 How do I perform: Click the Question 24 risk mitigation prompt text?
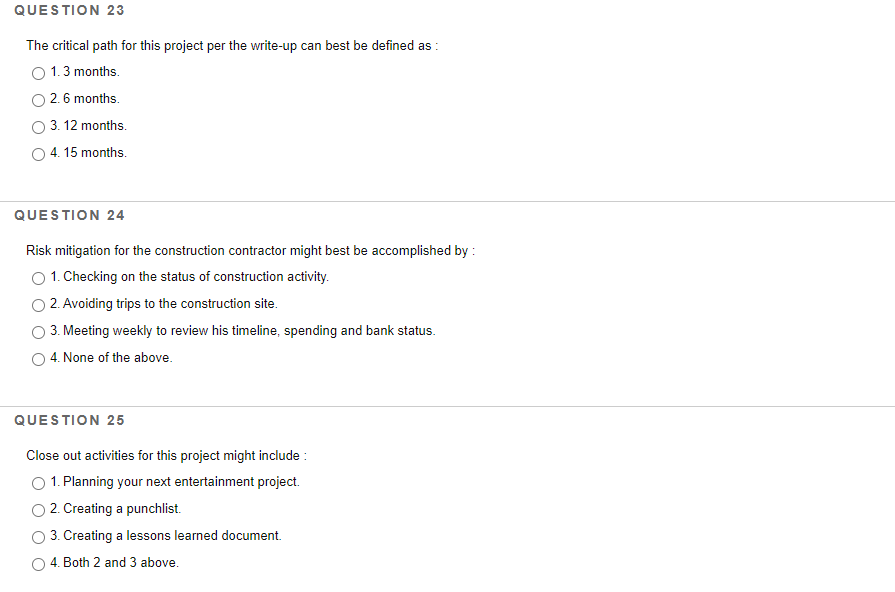[250, 250]
